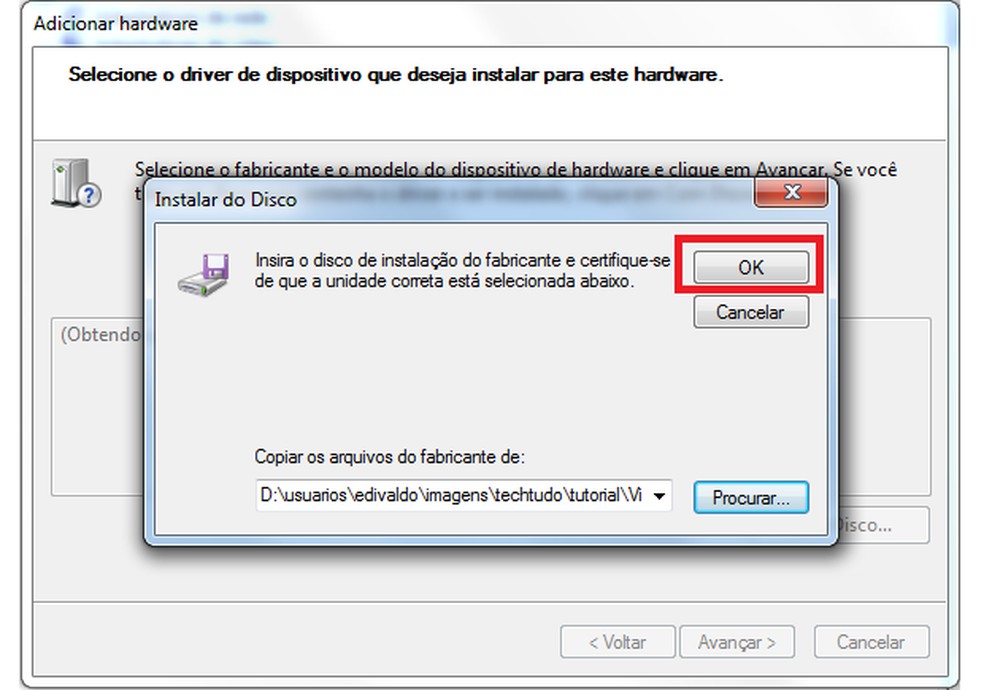The image size is (984, 690).
Task: Click inside the D:\usuarios path text field
Action: point(451,496)
